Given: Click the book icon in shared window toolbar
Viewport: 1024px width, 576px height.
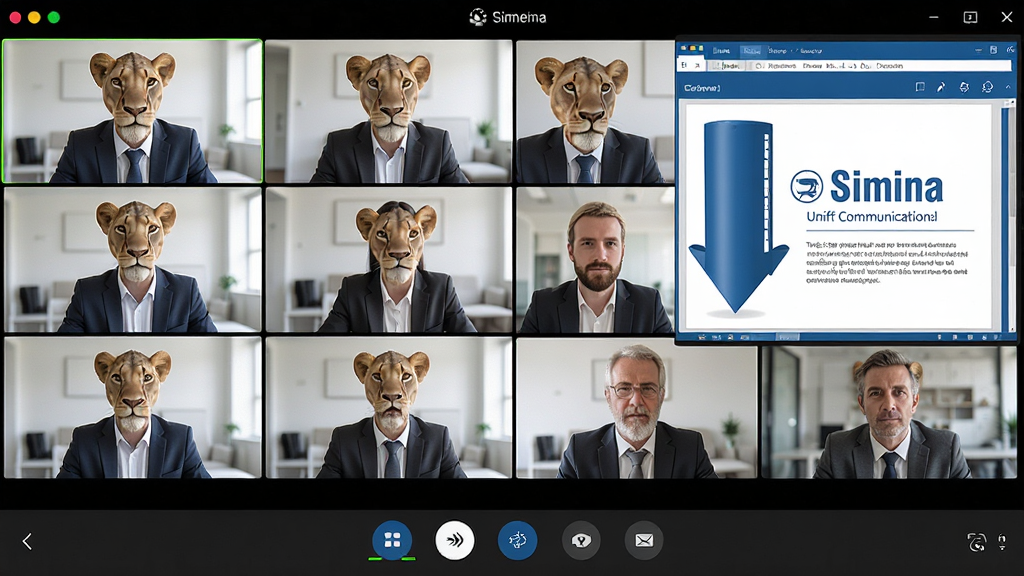Looking at the screenshot, I should pos(920,87).
